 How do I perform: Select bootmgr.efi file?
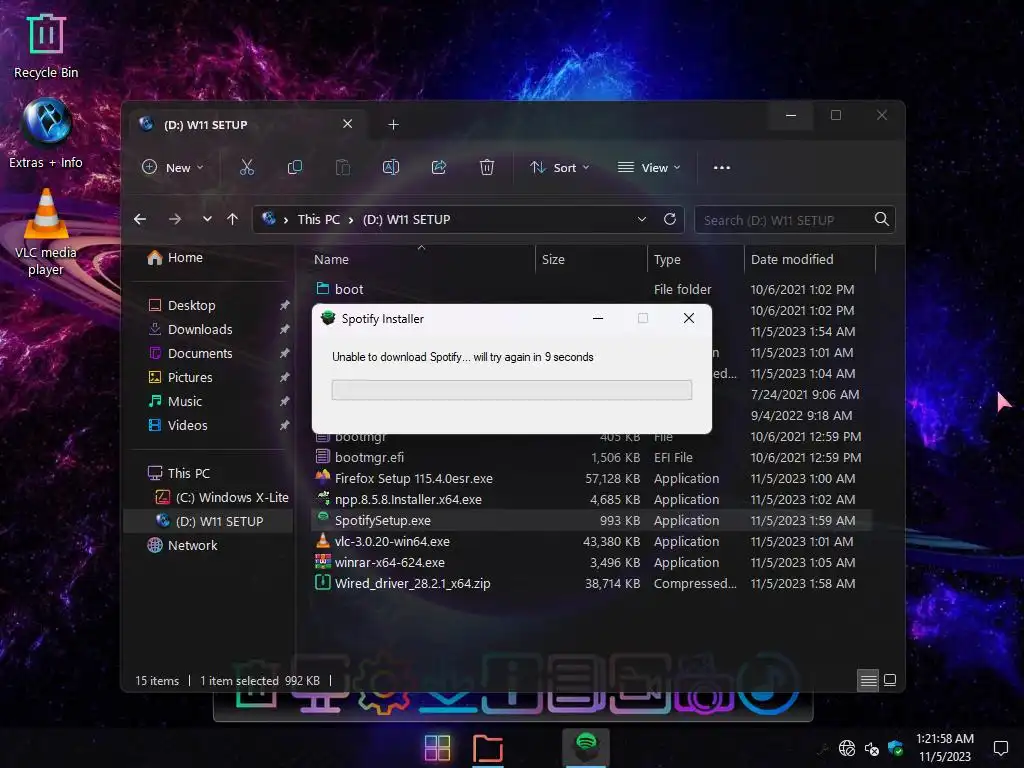591,458
